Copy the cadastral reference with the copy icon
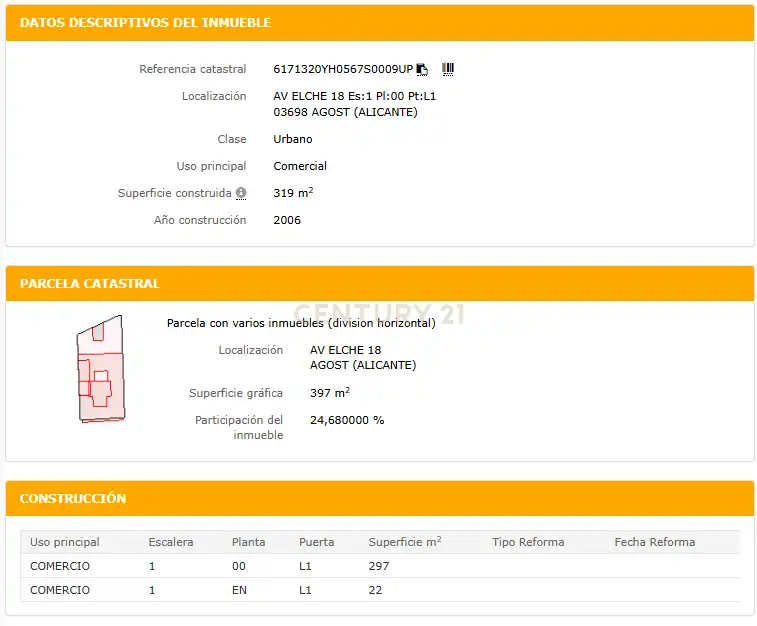Viewport: 757px width, 626px height. (x=422, y=70)
